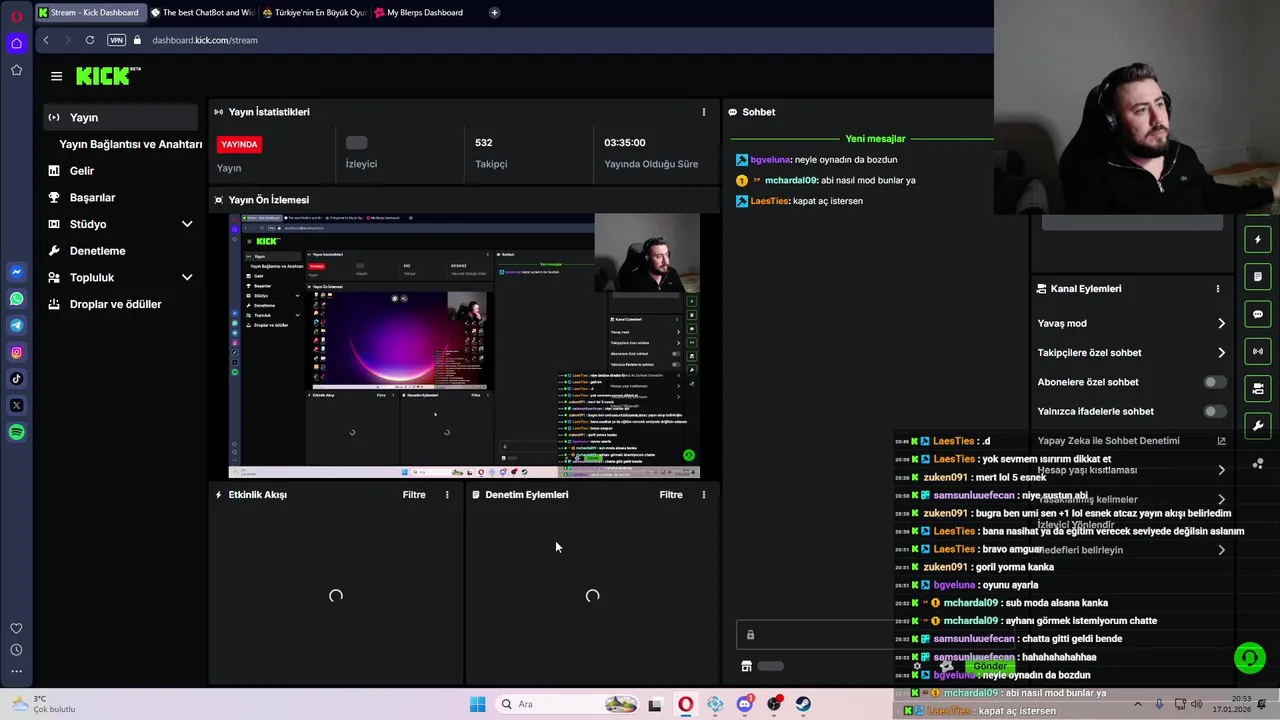This screenshot has height=720, width=1280.
Task: Open TikTok in Opera sidebar
Action: point(16,379)
